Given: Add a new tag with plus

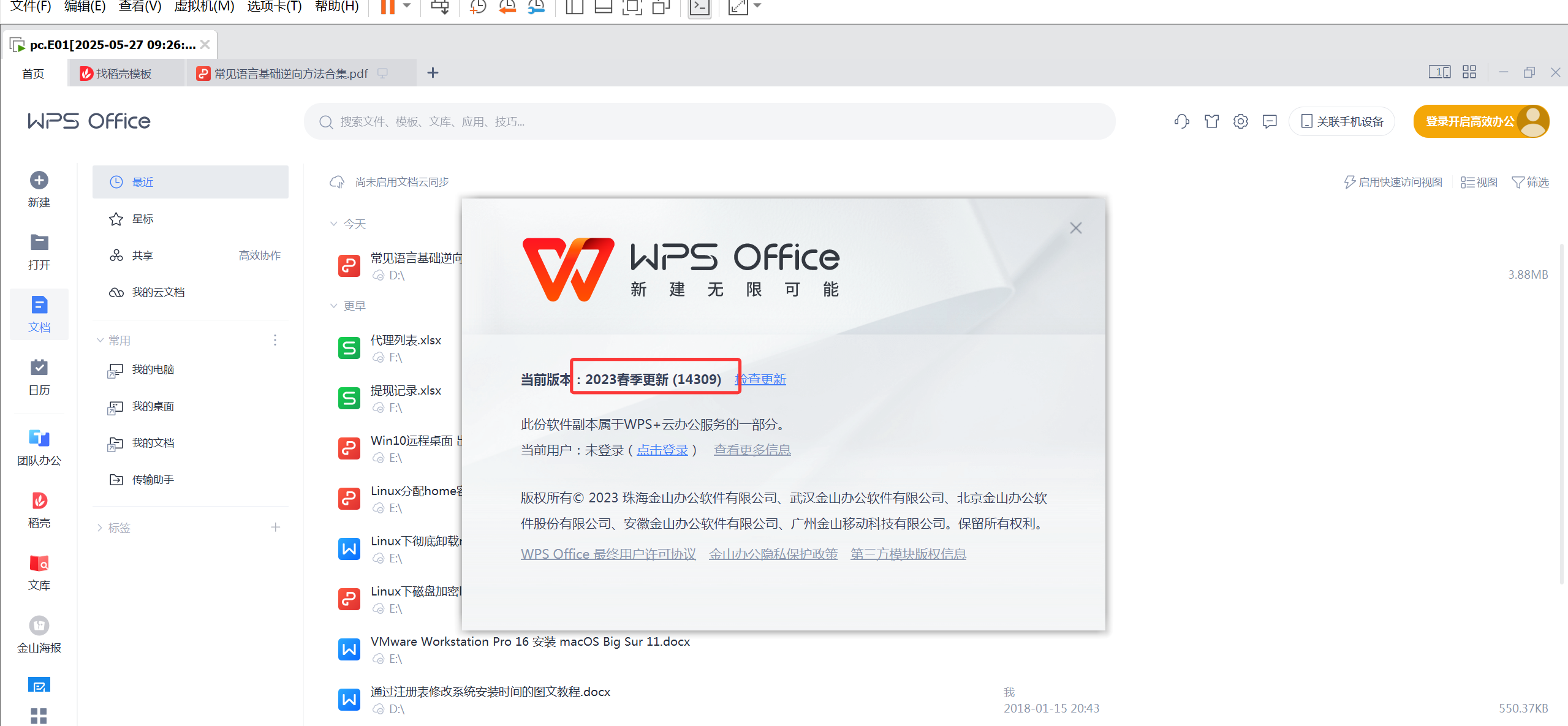Looking at the screenshot, I should [276, 527].
